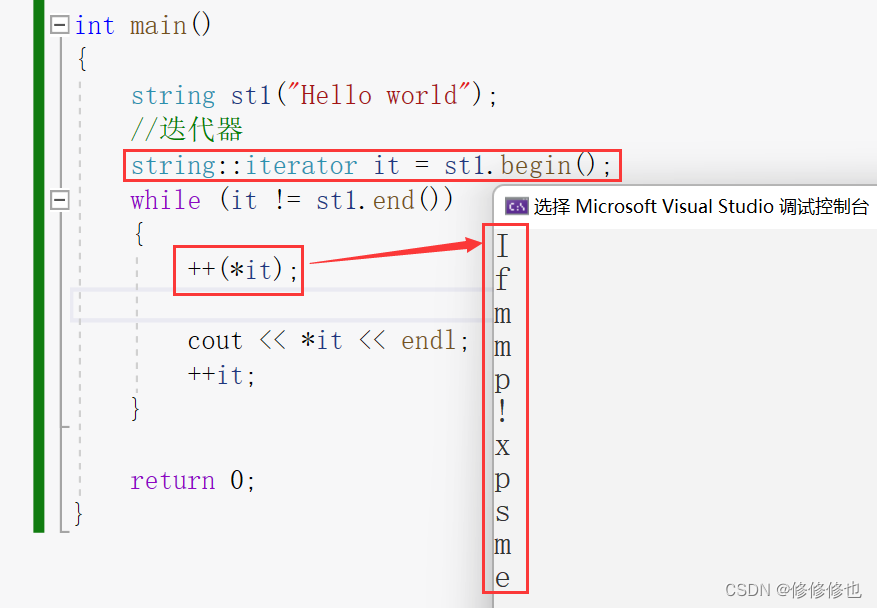Click the //迭代器 comment line
Image resolution: width=877 pixels, height=608 pixels.
point(186,130)
